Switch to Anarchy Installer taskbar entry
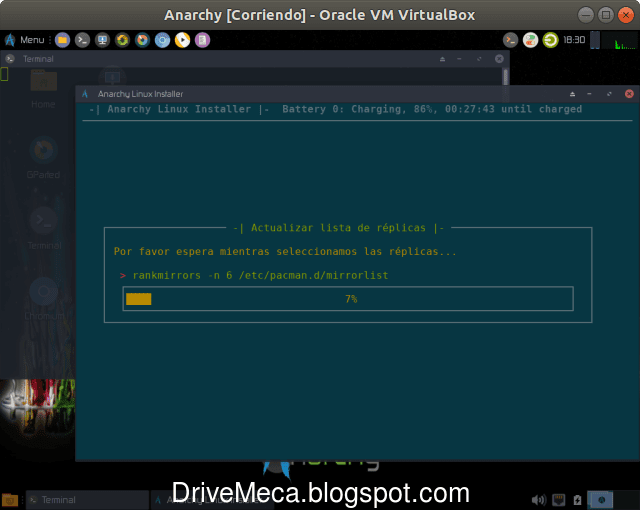The image size is (640, 510). (212, 500)
